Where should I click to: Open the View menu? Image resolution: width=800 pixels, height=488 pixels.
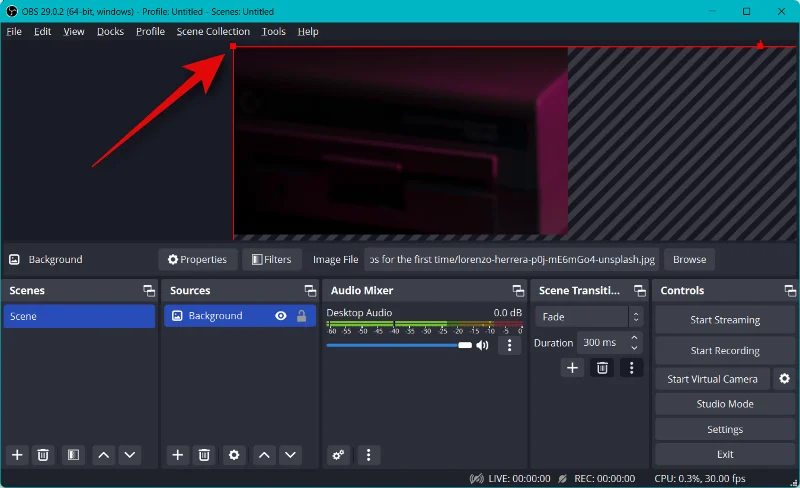(x=74, y=32)
